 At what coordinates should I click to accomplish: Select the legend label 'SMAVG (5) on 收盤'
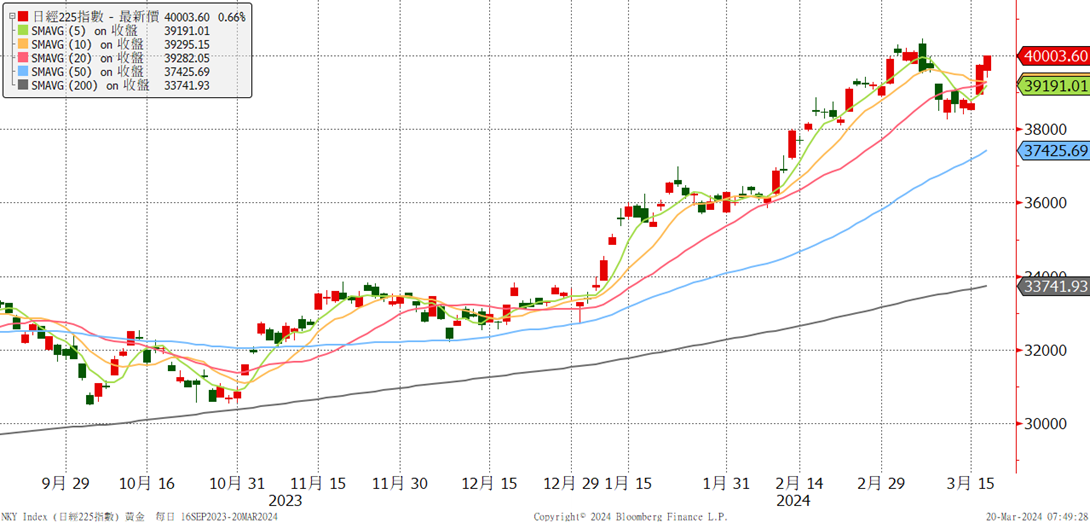[84, 30]
